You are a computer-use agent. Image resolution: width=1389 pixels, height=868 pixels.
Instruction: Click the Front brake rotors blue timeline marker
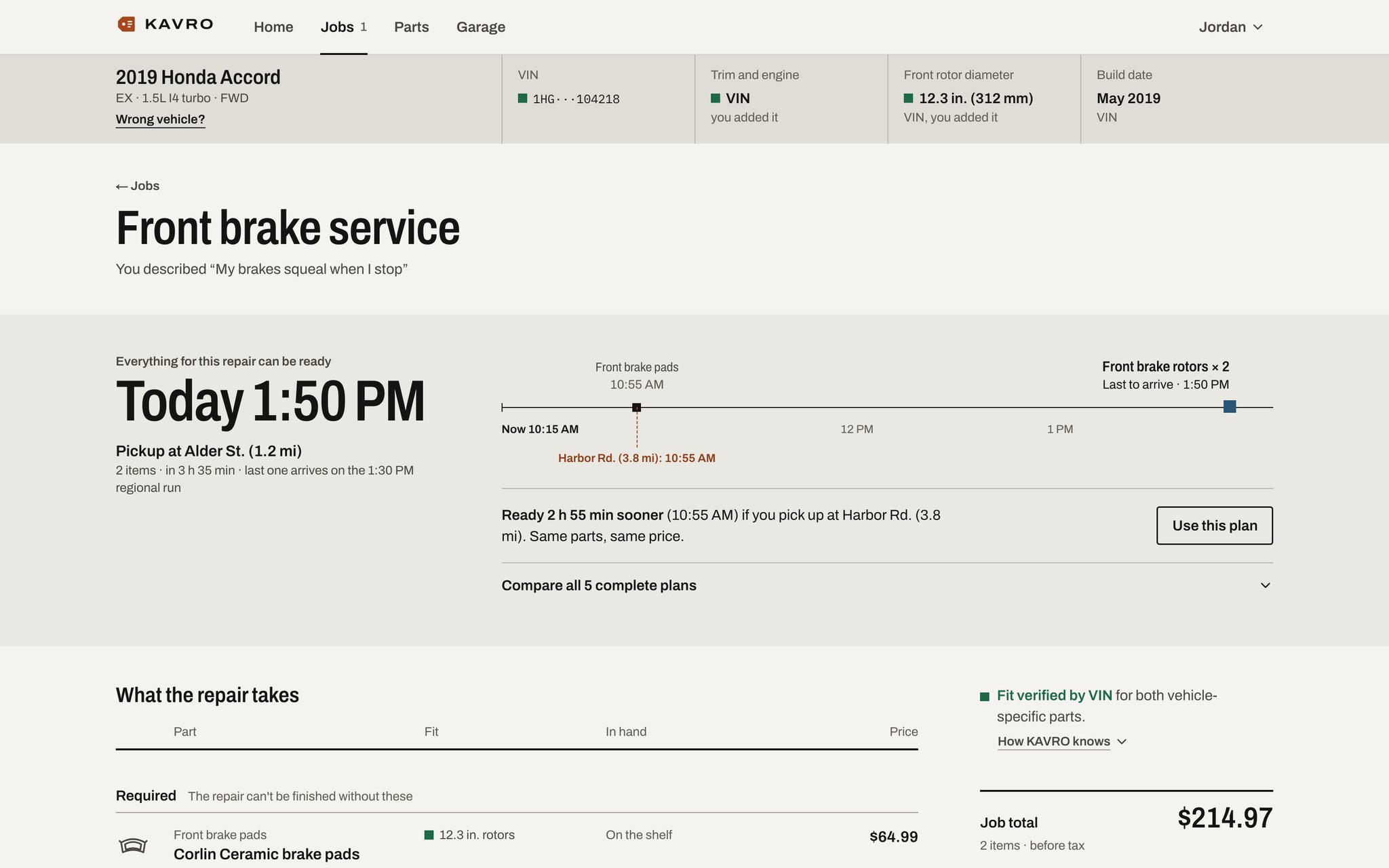(1230, 407)
